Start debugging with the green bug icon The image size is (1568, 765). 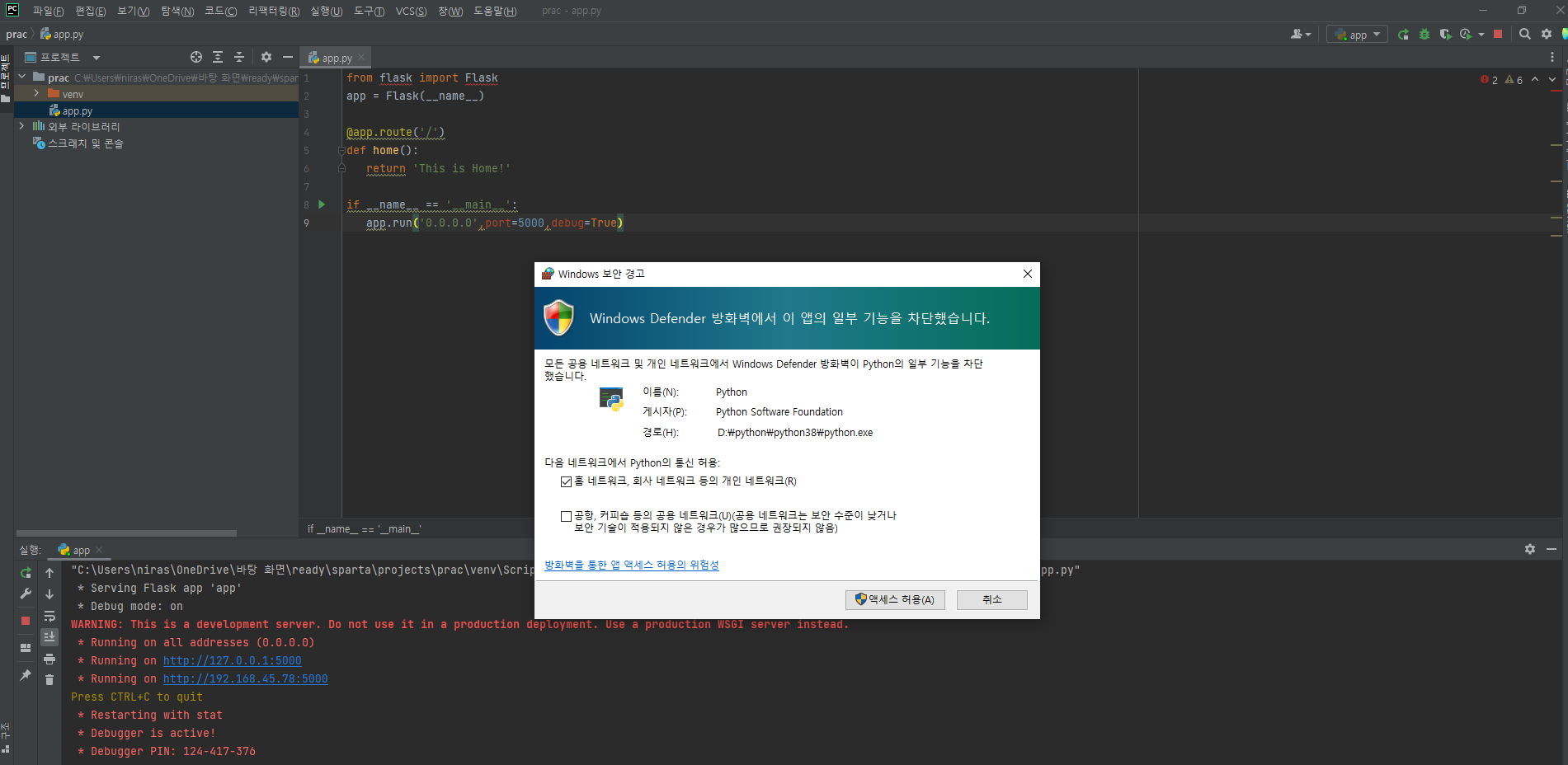pos(1424,35)
